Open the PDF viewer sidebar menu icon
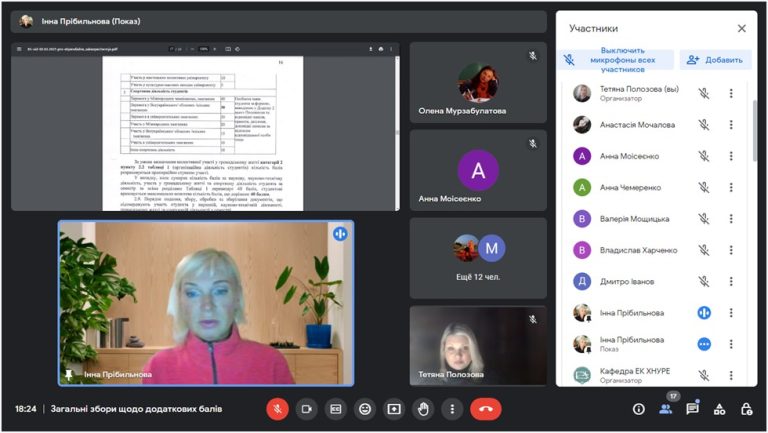Image resolution: width=768 pixels, height=433 pixels. (x=19, y=49)
